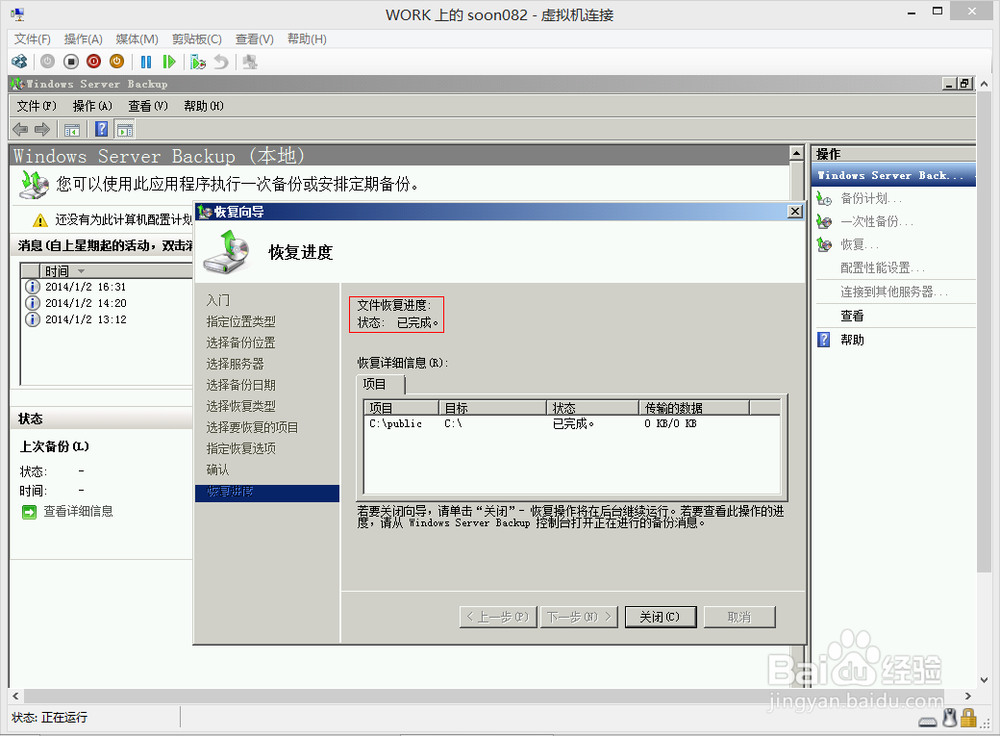Toggle the console tree visibility icon

click(x=71, y=129)
